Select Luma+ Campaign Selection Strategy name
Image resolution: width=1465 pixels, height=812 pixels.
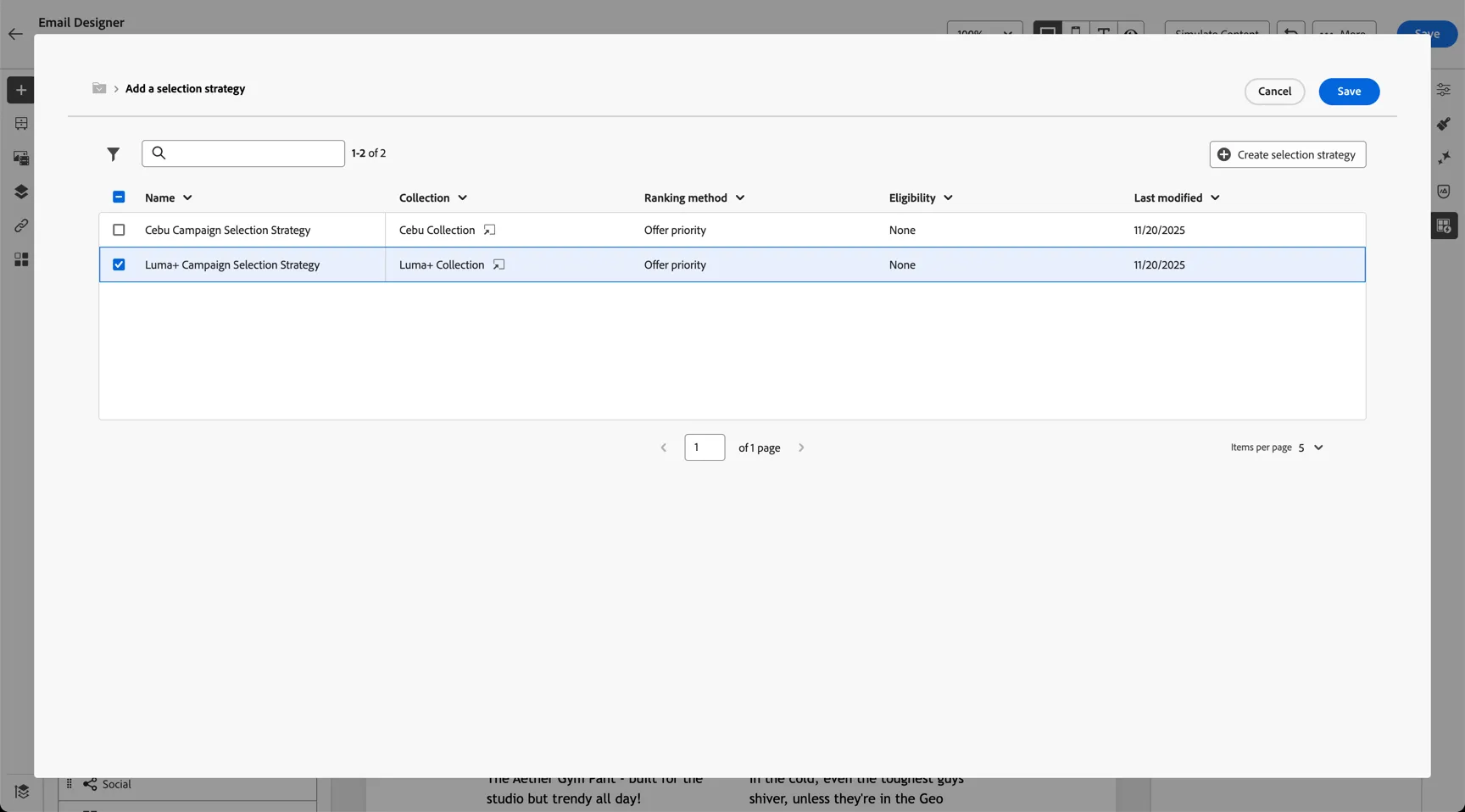point(232,264)
